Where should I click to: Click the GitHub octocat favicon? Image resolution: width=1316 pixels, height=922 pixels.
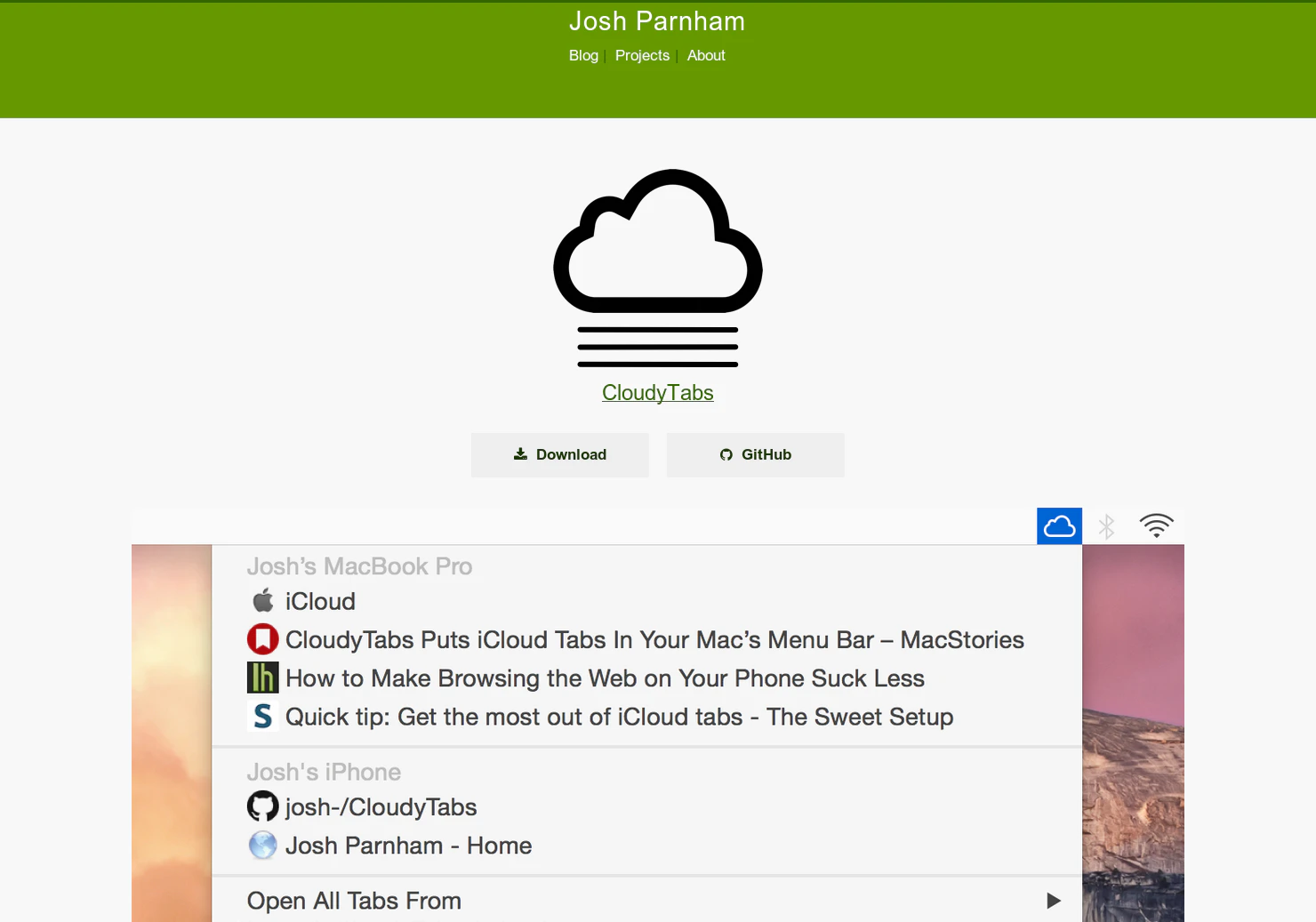pyautogui.click(x=262, y=806)
